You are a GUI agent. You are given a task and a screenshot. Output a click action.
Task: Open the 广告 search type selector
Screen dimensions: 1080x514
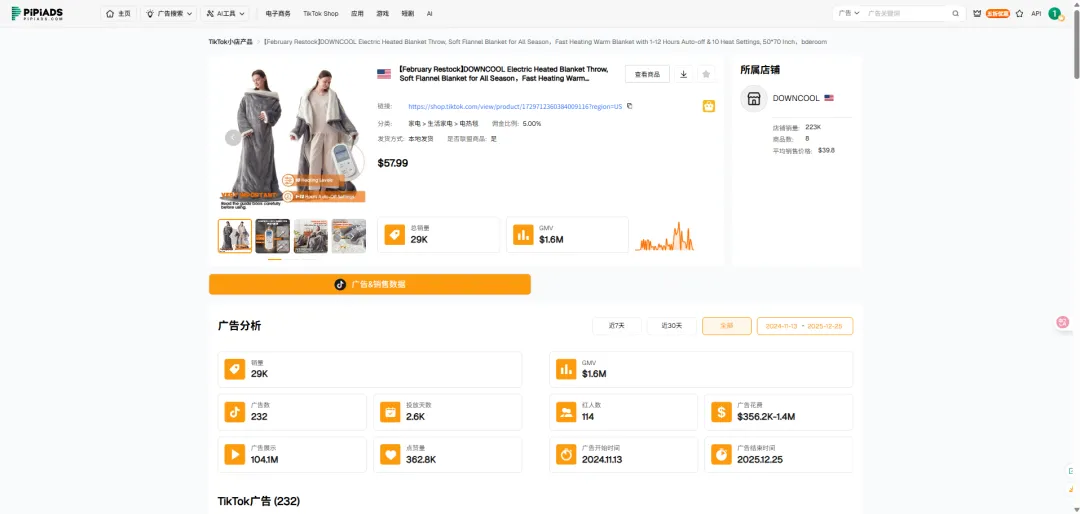coord(849,13)
